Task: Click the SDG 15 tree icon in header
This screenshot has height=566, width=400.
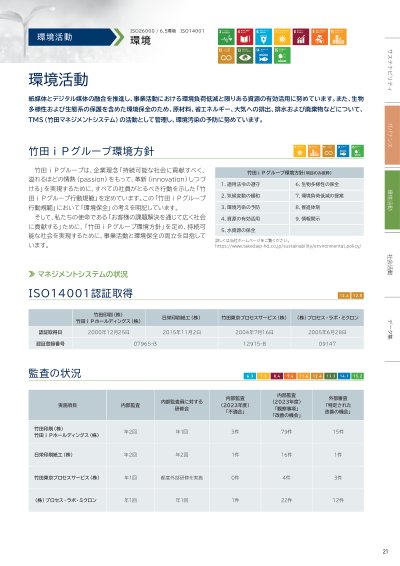Action: coord(282,55)
